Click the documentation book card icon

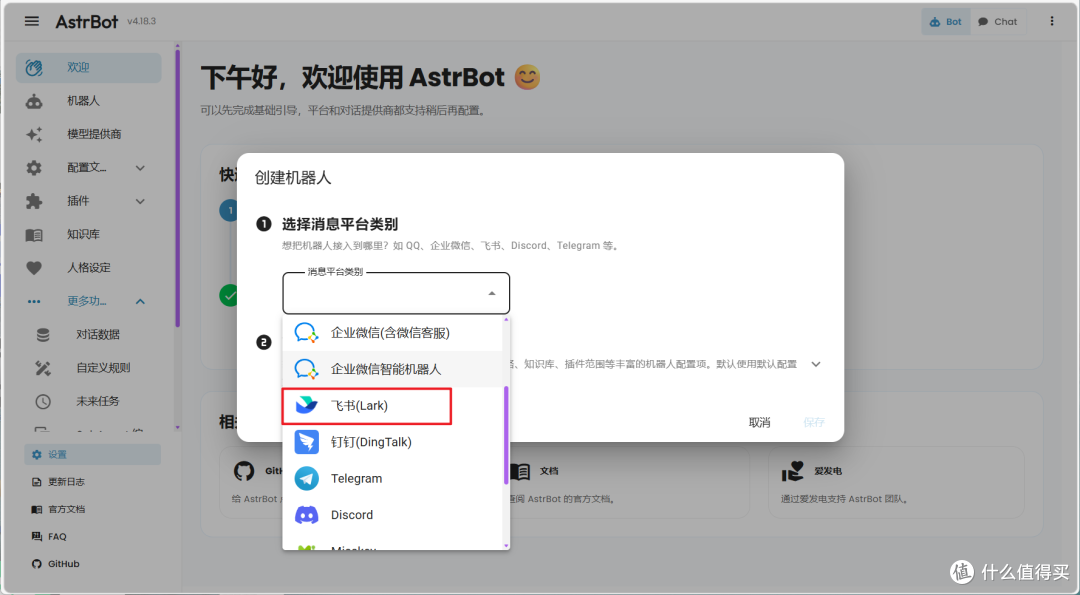(519, 471)
